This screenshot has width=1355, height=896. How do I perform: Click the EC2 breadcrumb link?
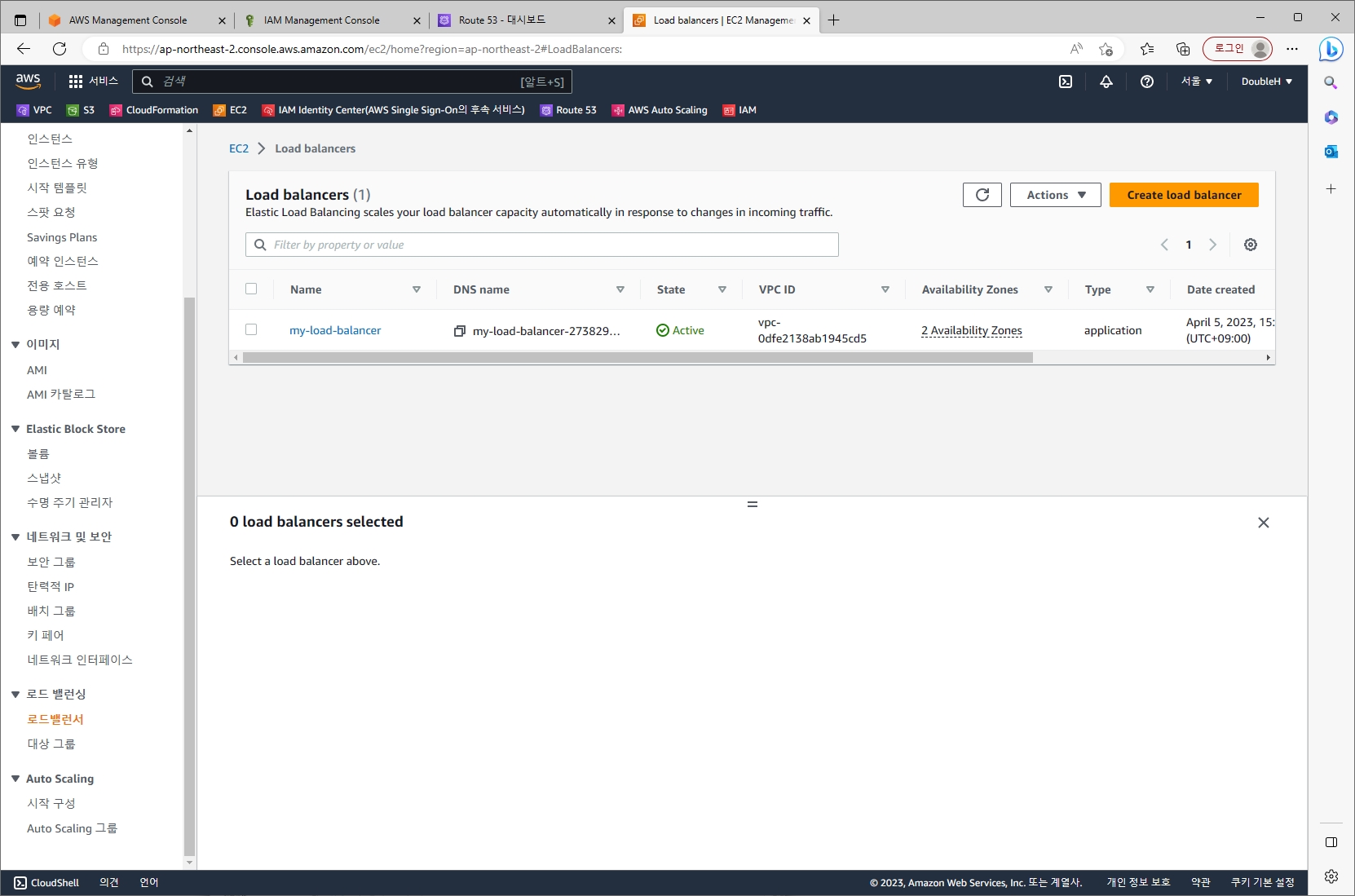[239, 148]
